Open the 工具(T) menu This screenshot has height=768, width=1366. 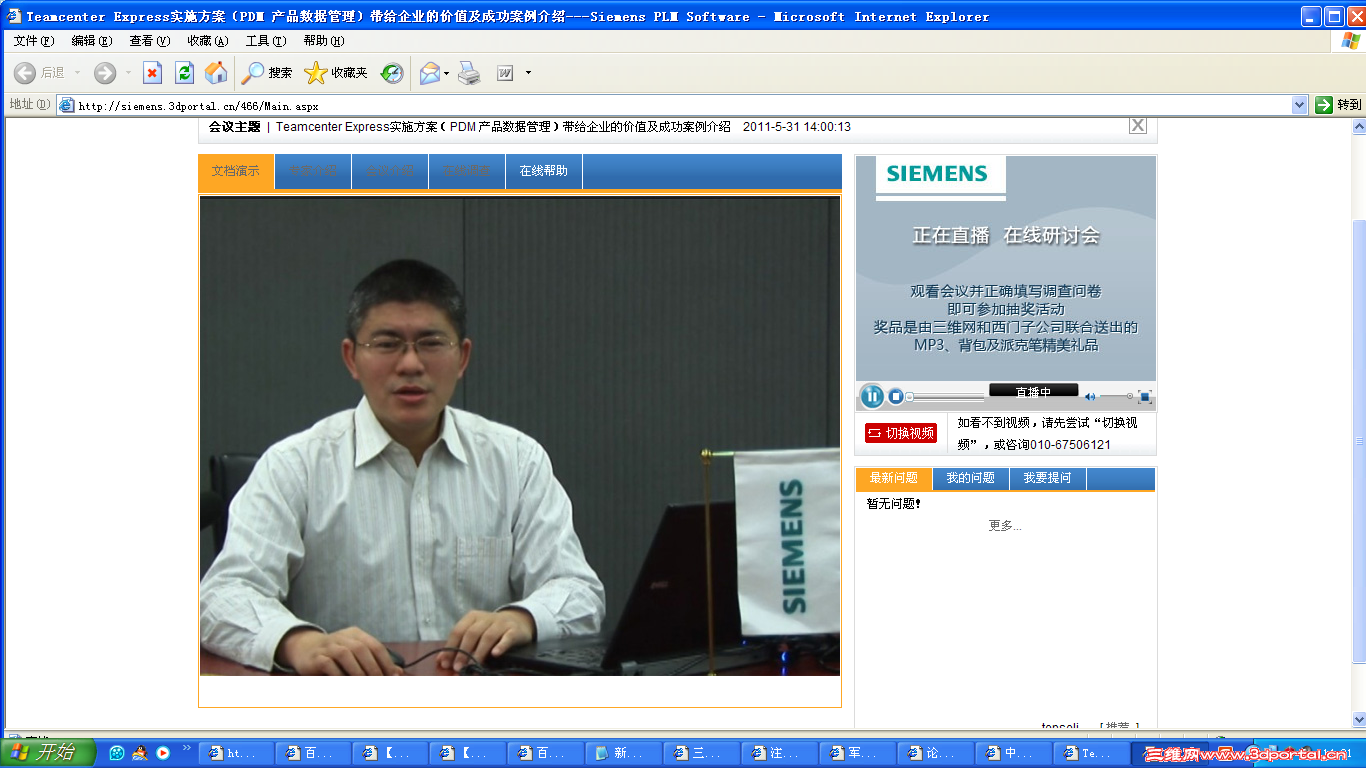pos(266,41)
